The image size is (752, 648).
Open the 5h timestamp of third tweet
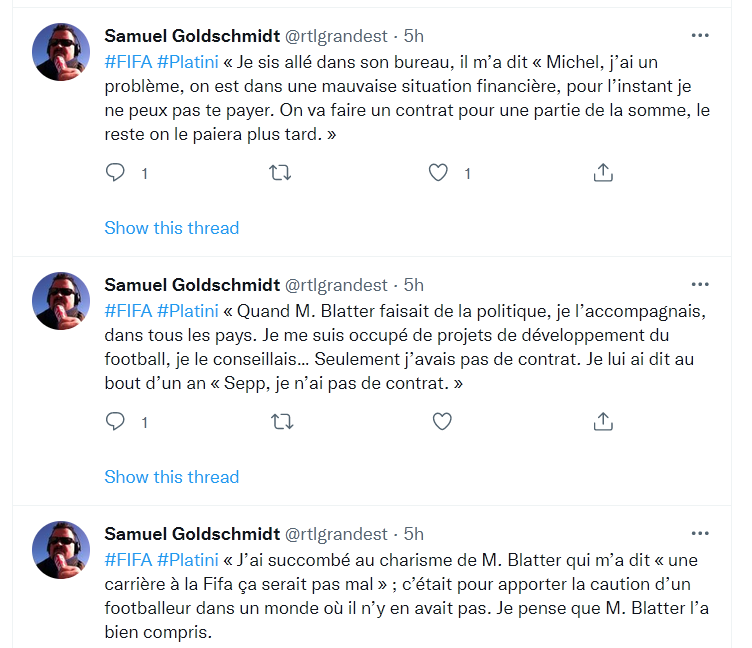point(413,534)
